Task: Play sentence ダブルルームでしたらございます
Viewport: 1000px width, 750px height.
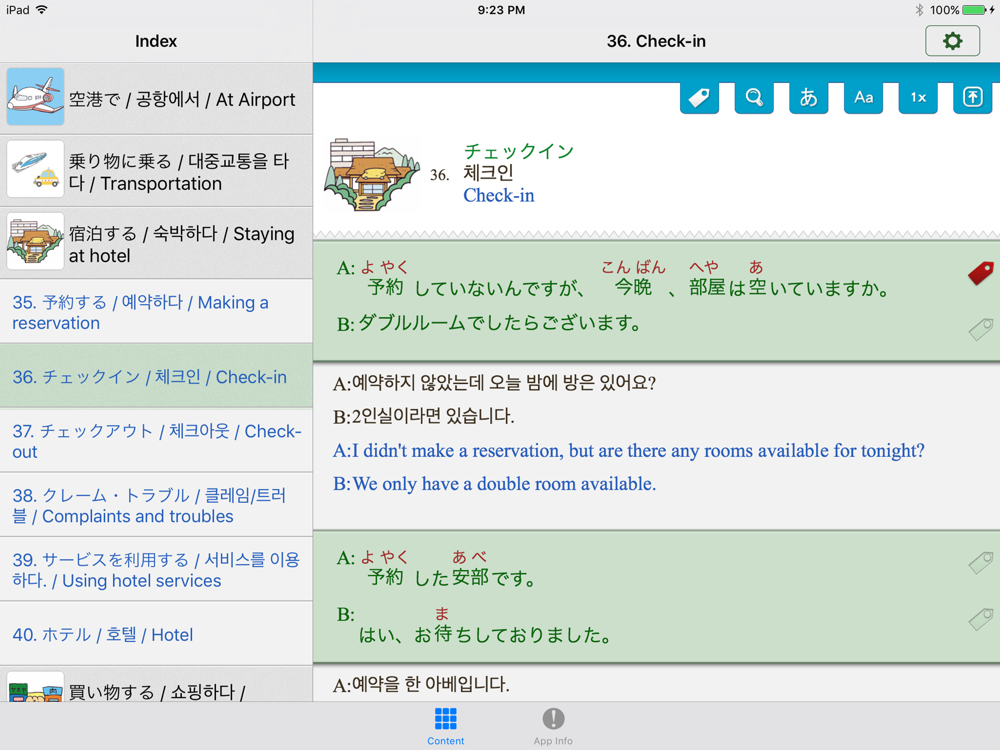Action: (489, 324)
